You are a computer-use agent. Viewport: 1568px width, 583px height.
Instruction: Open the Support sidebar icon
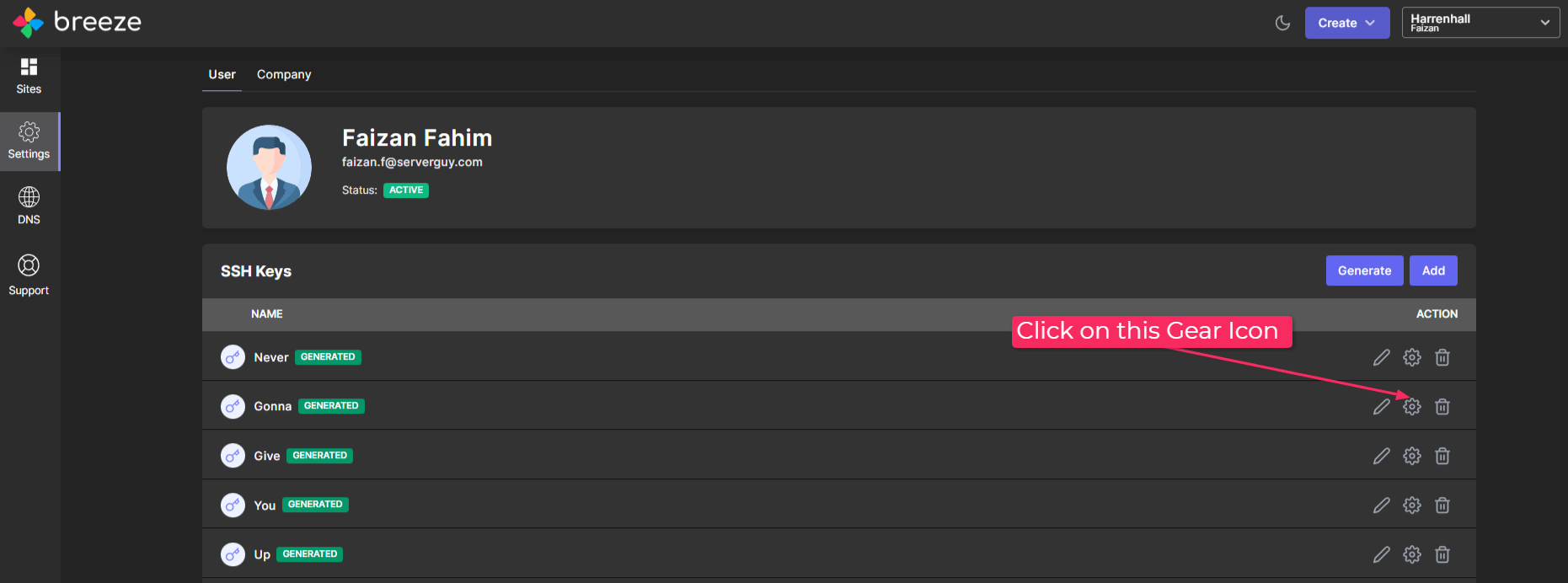point(29,276)
